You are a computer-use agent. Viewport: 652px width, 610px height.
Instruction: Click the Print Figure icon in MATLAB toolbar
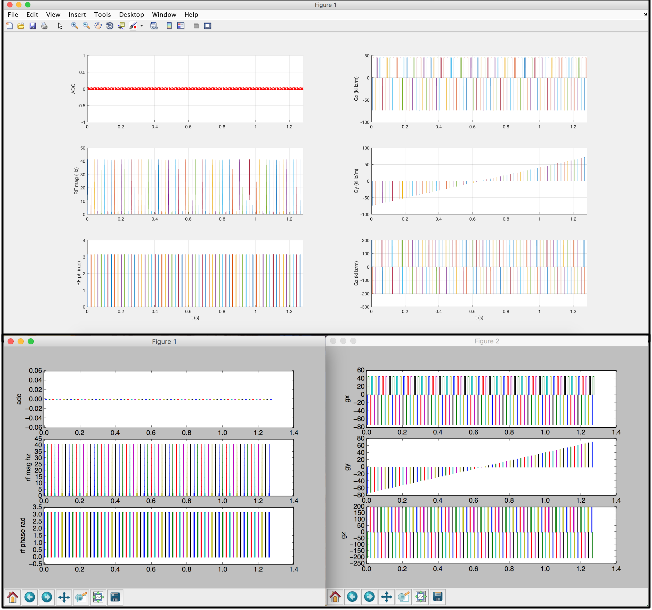(44, 26)
